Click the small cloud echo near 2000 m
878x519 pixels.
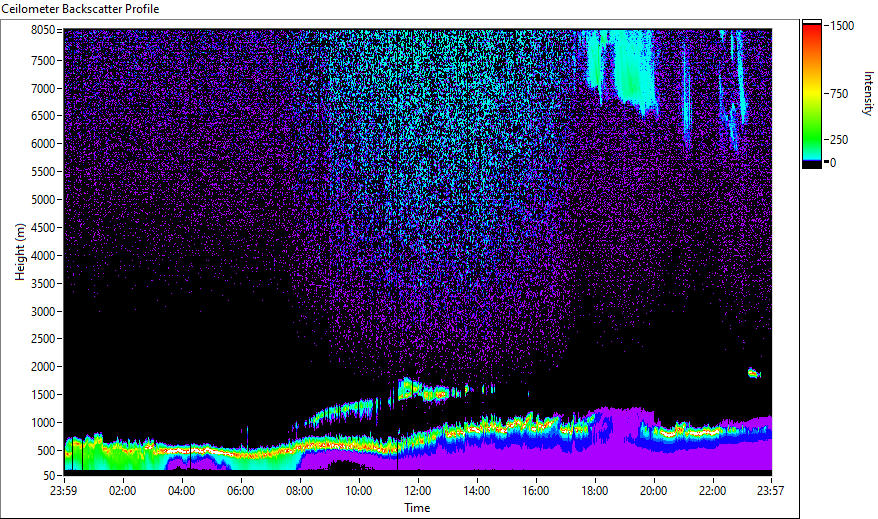(754, 373)
